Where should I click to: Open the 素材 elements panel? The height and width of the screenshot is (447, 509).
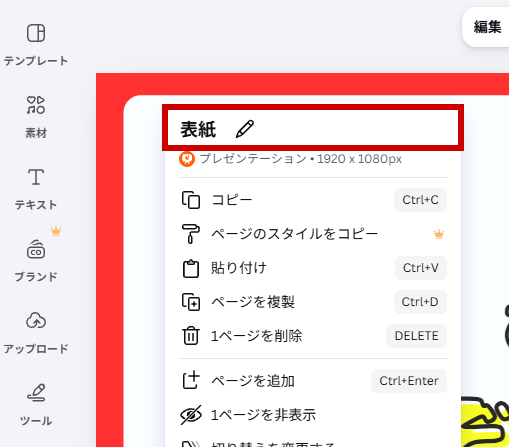[36, 117]
